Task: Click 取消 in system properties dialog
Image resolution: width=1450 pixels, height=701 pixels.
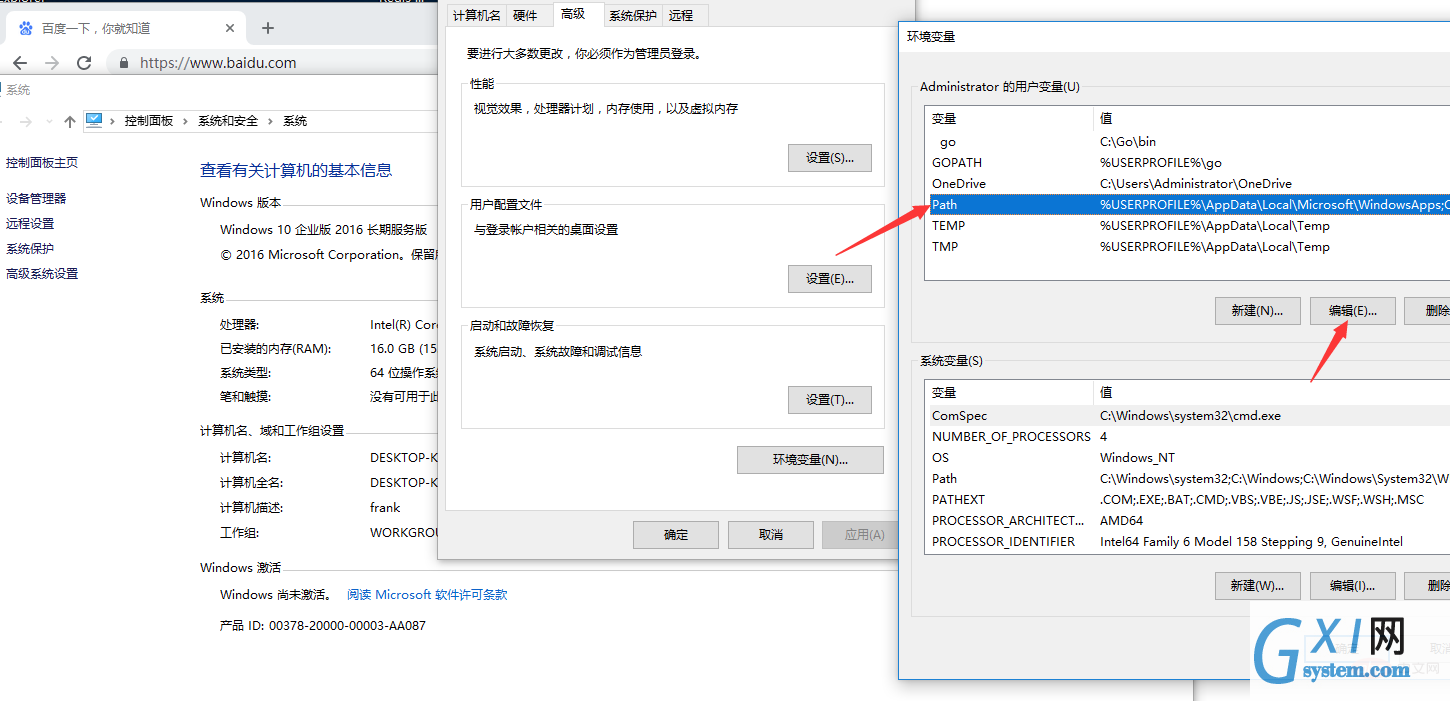Action: point(771,535)
